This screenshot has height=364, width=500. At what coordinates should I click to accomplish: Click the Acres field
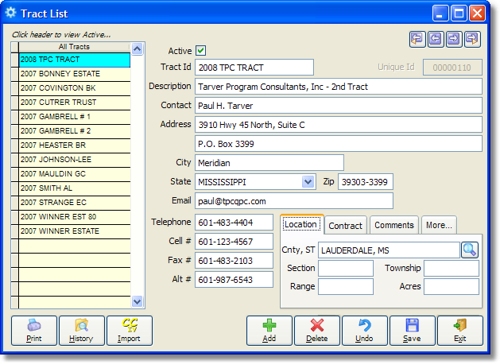pos(451,287)
